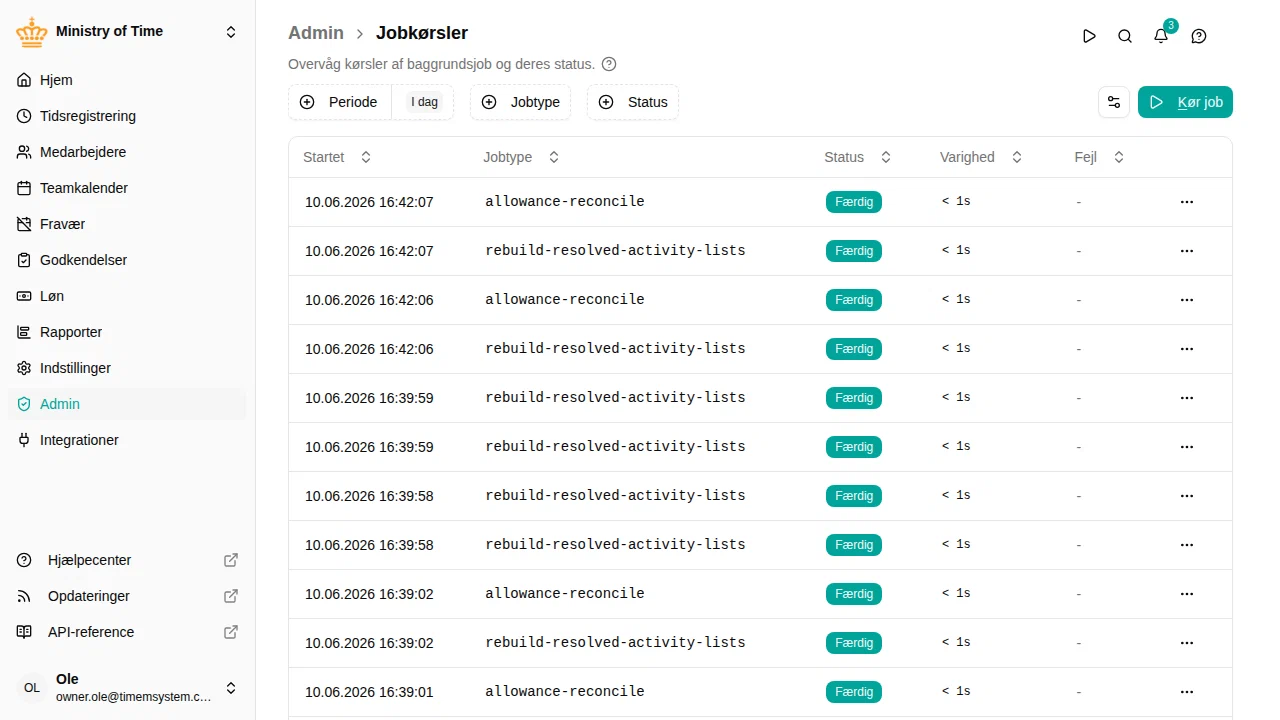Open row actions for 16:39:01 allowance-reconcile
This screenshot has width=1280, height=720.
[x=1187, y=692]
